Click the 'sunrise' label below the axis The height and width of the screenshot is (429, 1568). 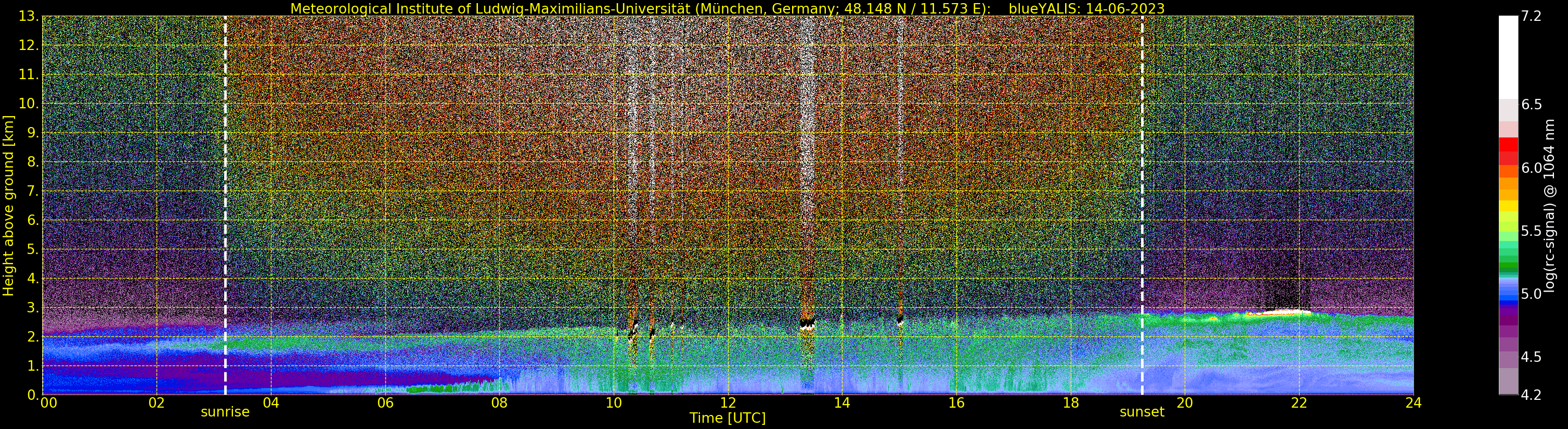tap(225, 412)
